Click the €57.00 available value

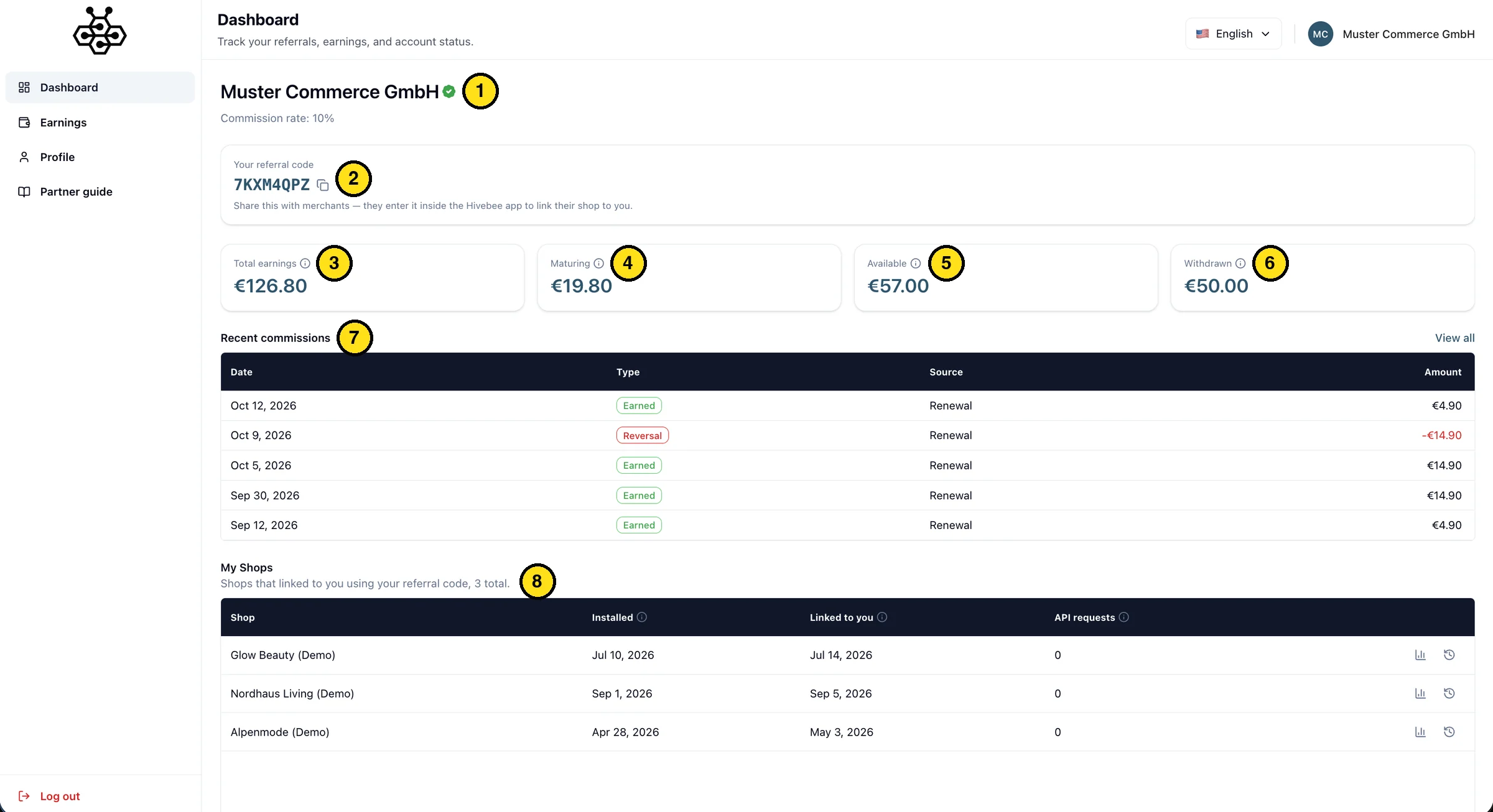[x=898, y=285]
